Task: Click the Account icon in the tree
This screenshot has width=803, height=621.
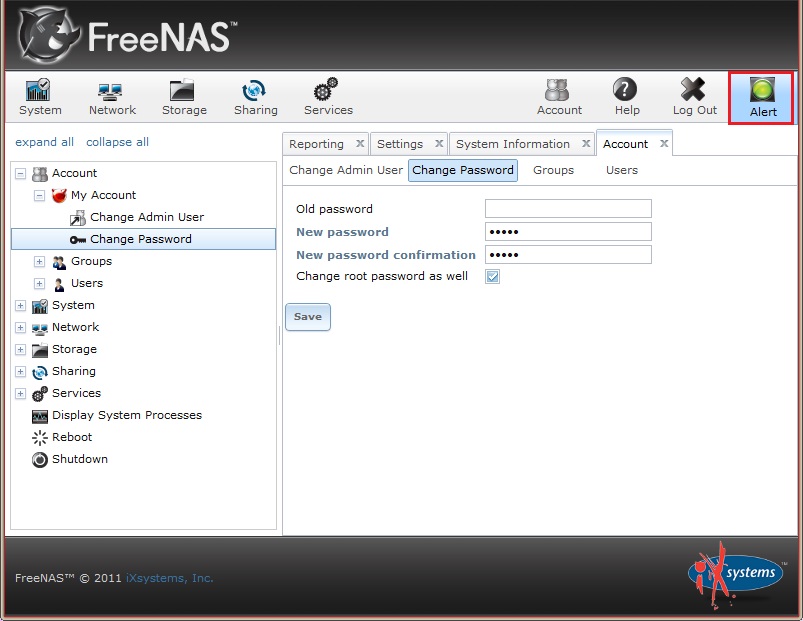Action: 39,174
